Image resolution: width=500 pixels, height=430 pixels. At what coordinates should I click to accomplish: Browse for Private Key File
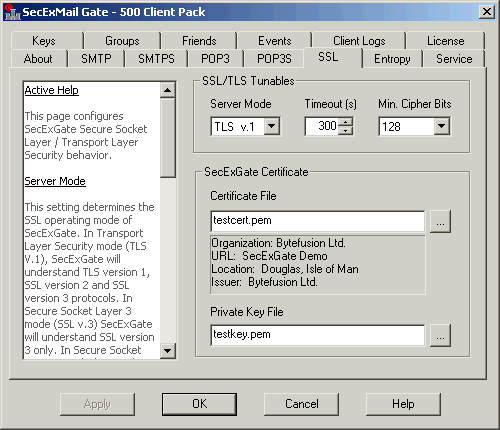(x=440, y=335)
